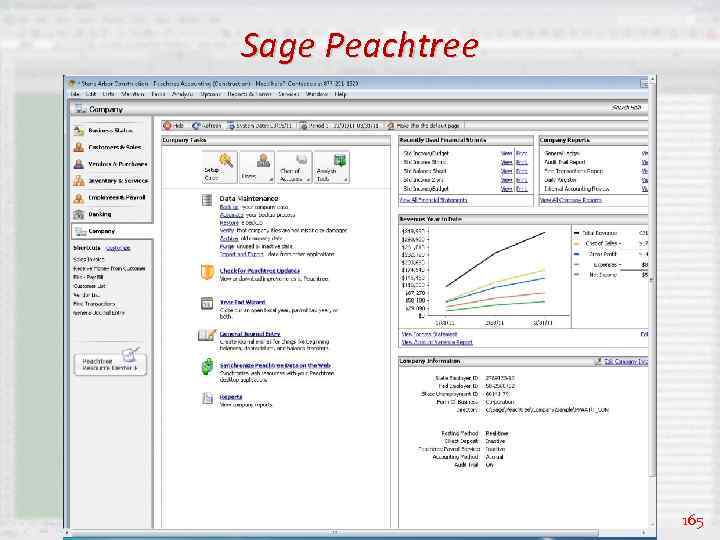
Task: Click the View All Company Reports link
Action: pos(571,200)
